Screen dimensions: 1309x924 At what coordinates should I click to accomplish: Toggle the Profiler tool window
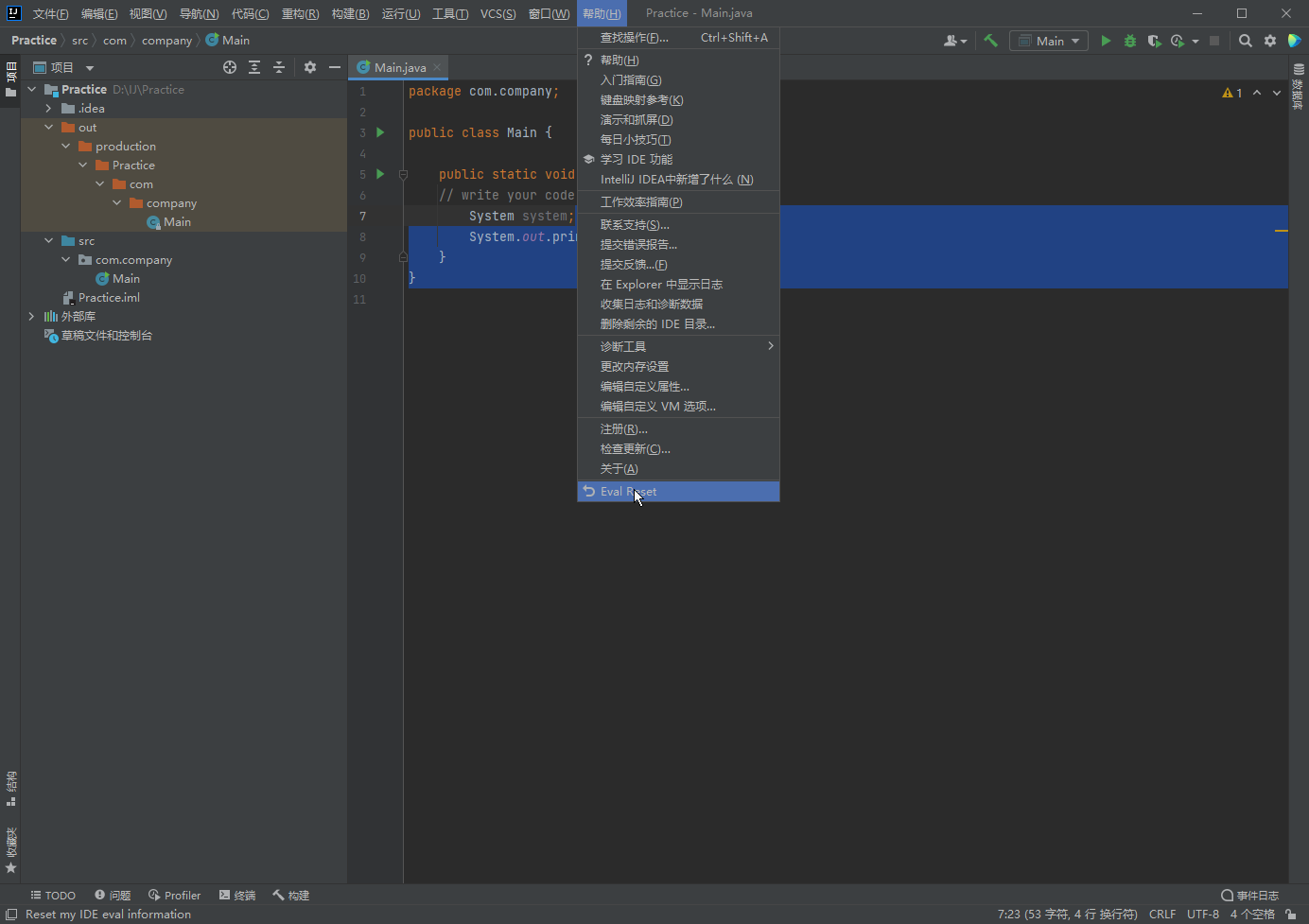(x=175, y=896)
